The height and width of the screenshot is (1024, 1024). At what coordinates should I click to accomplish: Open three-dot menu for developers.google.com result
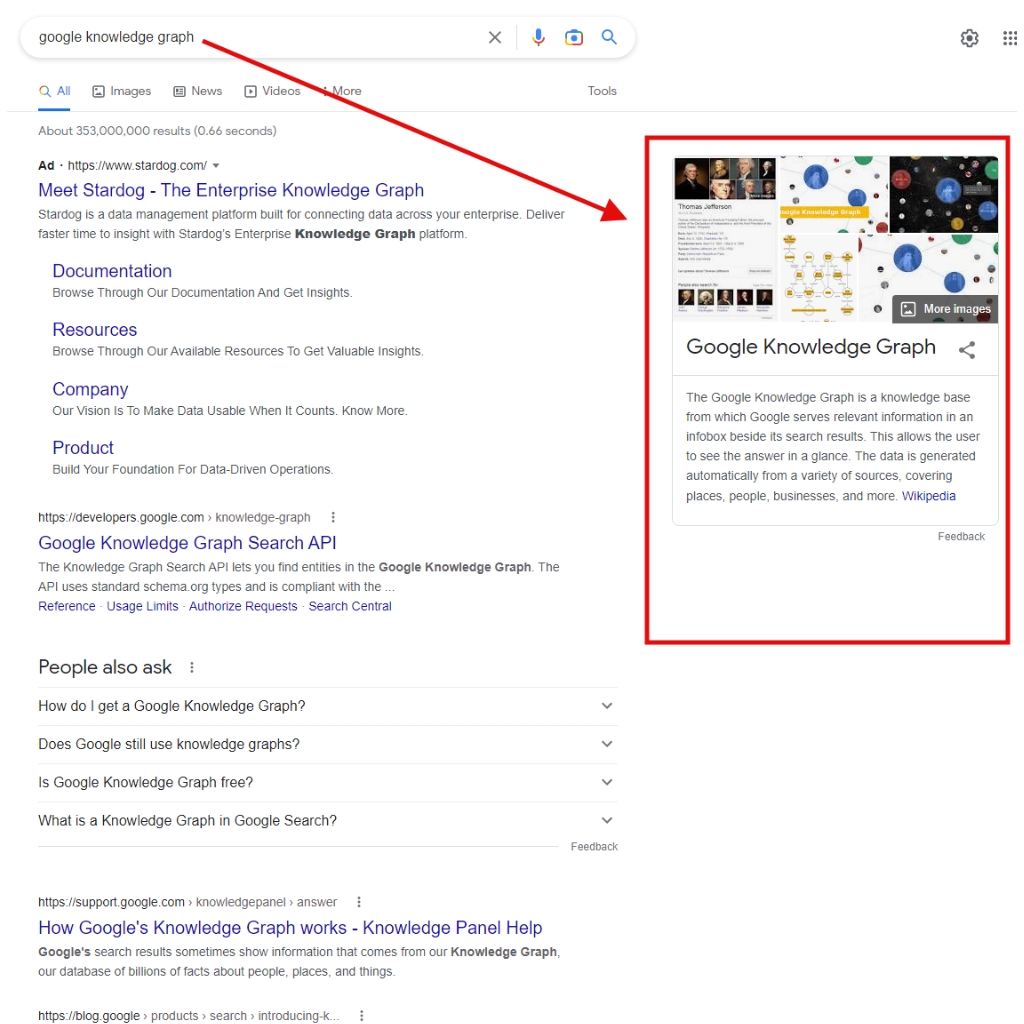333,517
